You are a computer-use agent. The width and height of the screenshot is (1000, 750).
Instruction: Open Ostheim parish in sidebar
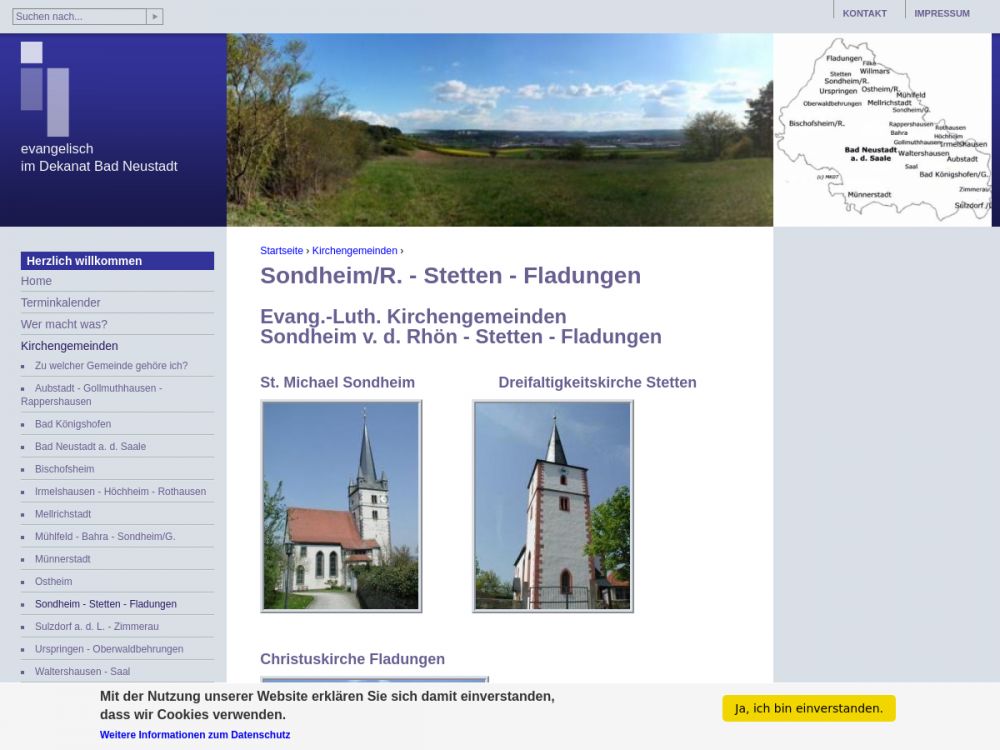[53, 582]
